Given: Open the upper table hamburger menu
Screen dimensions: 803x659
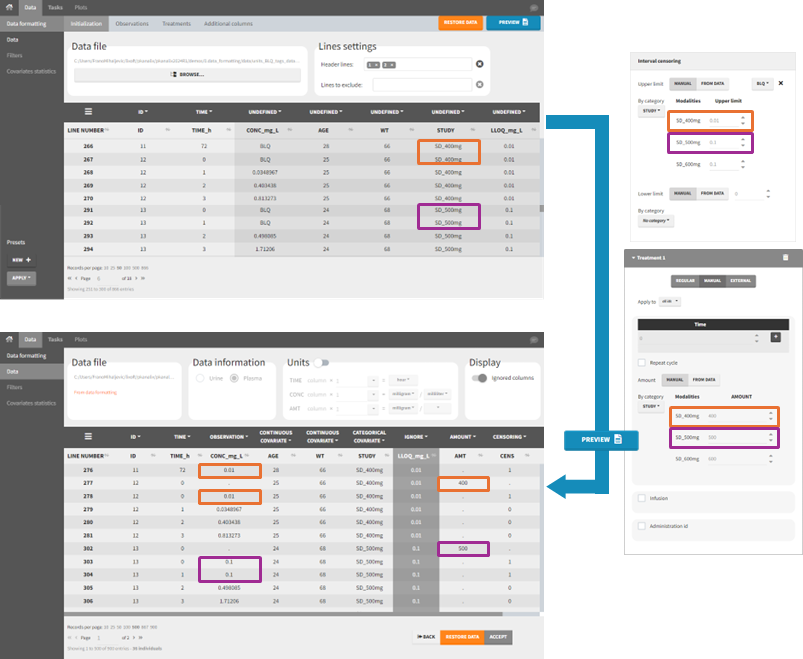Looking at the screenshot, I should click(87, 112).
